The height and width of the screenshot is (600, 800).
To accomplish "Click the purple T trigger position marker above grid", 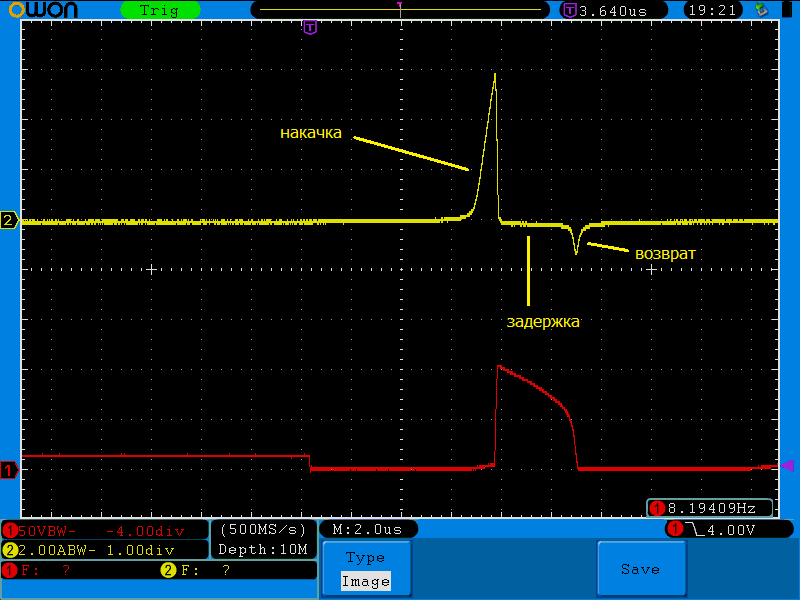I will tap(310, 27).
